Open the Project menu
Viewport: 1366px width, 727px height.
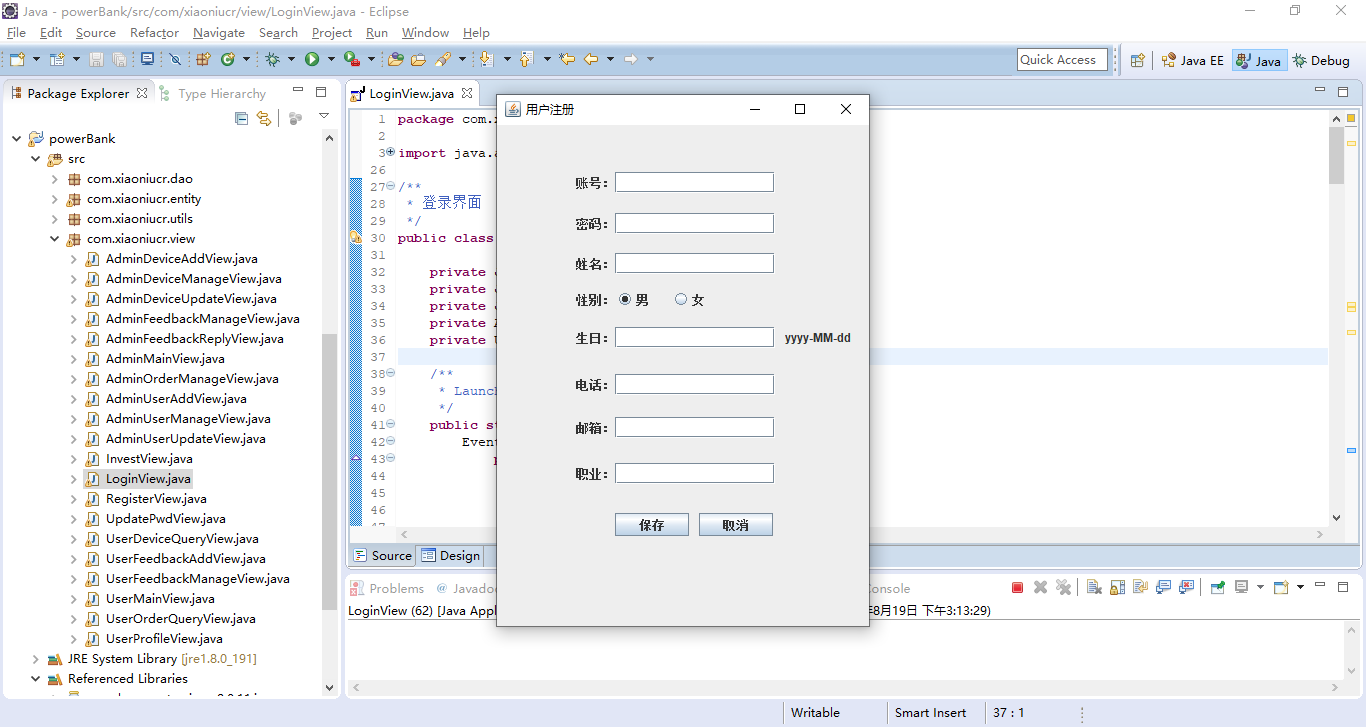(332, 33)
